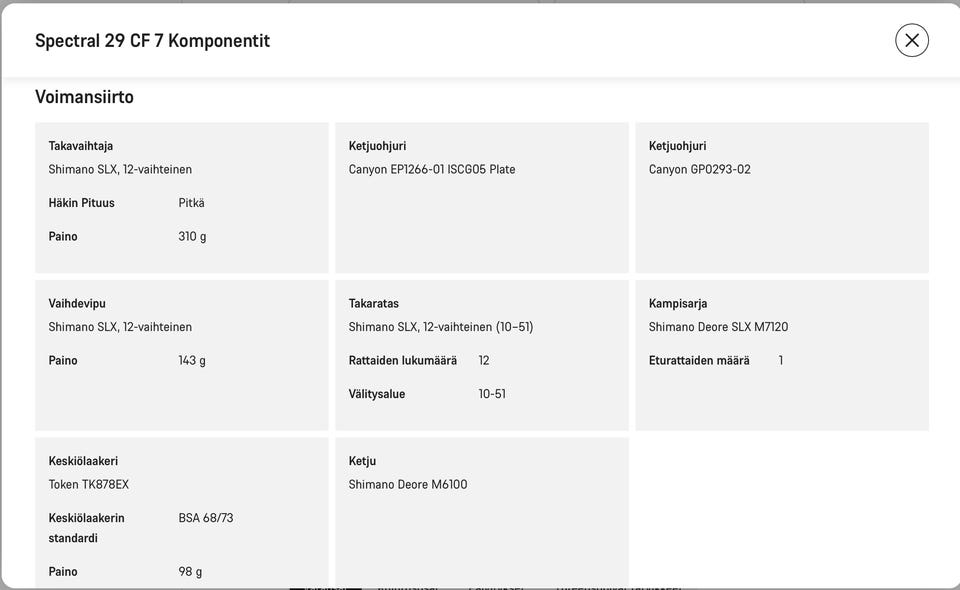Click the 310 g weight value

pyautogui.click(x=192, y=236)
